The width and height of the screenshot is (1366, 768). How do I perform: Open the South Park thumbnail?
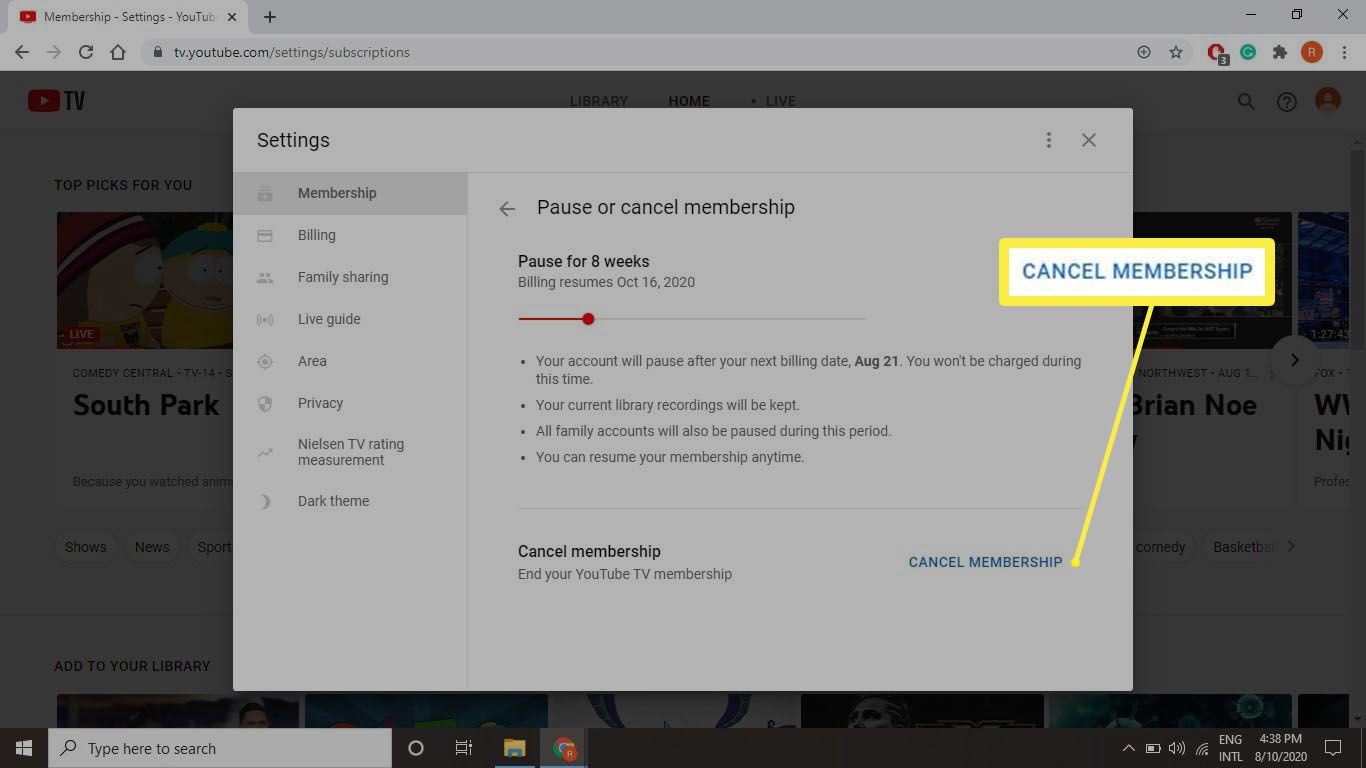(145, 280)
